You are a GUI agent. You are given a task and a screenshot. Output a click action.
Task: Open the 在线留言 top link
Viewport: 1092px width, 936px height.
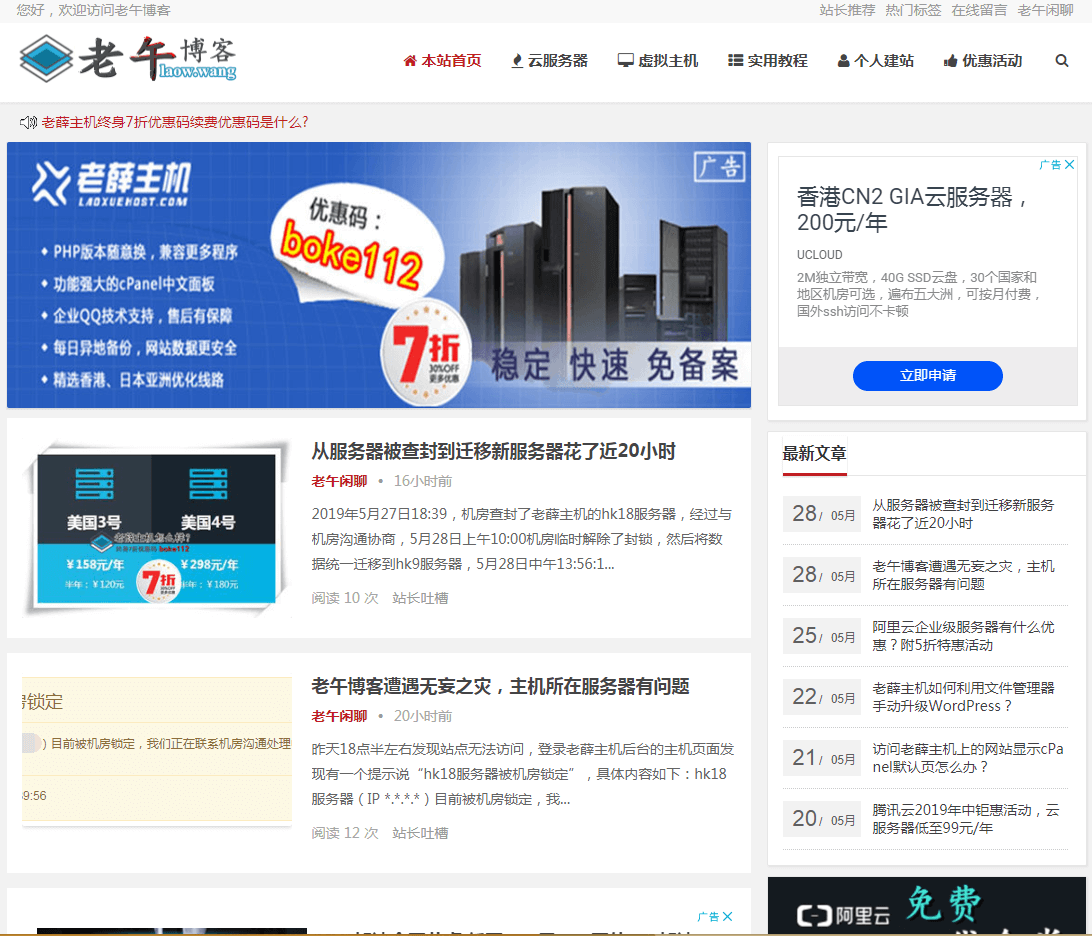pyautogui.click(x=978, y=10)
